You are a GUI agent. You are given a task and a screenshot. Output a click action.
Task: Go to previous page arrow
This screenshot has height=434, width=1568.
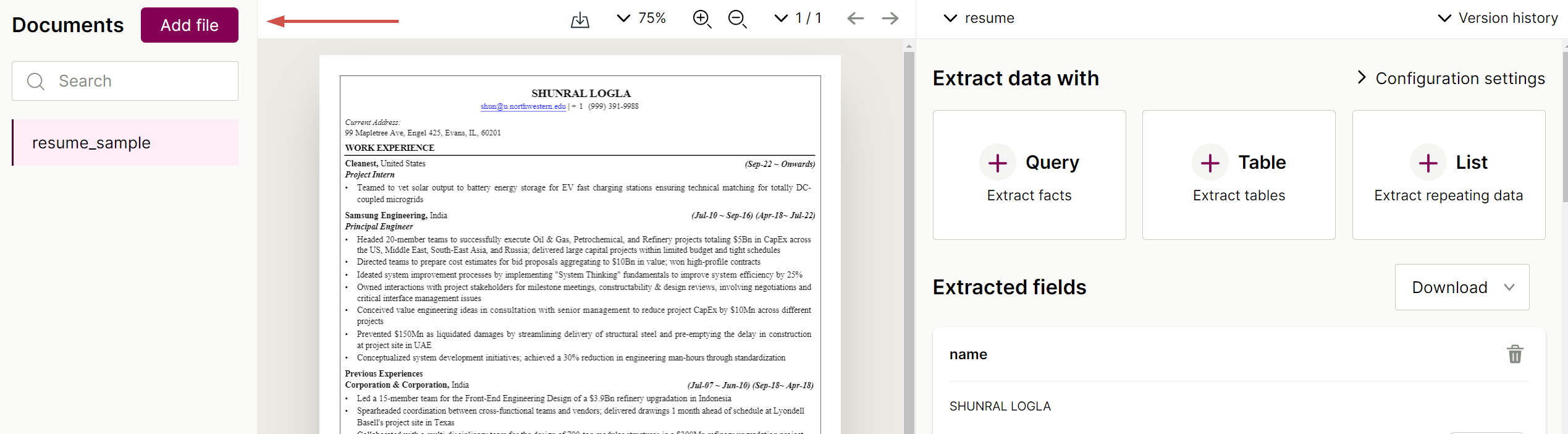tap(855, 19)
